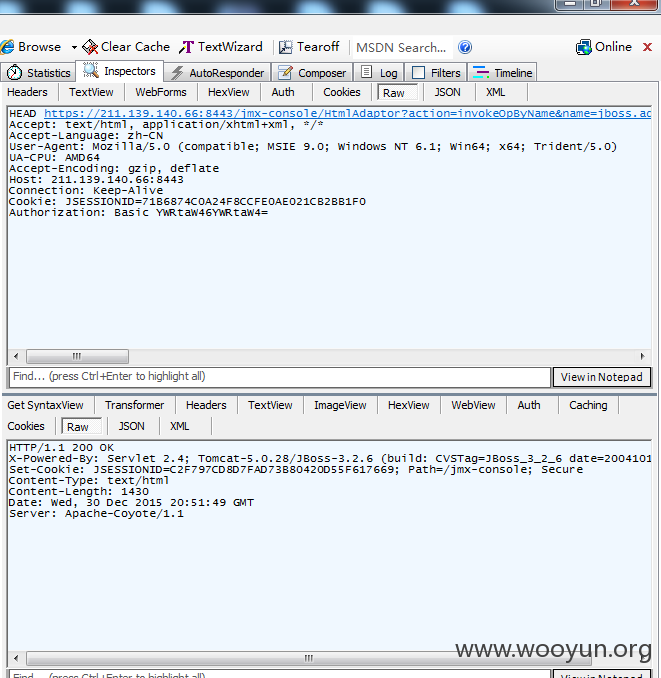Click the Authorization Basic header line
661x678 pixels.
coord(138,213)
